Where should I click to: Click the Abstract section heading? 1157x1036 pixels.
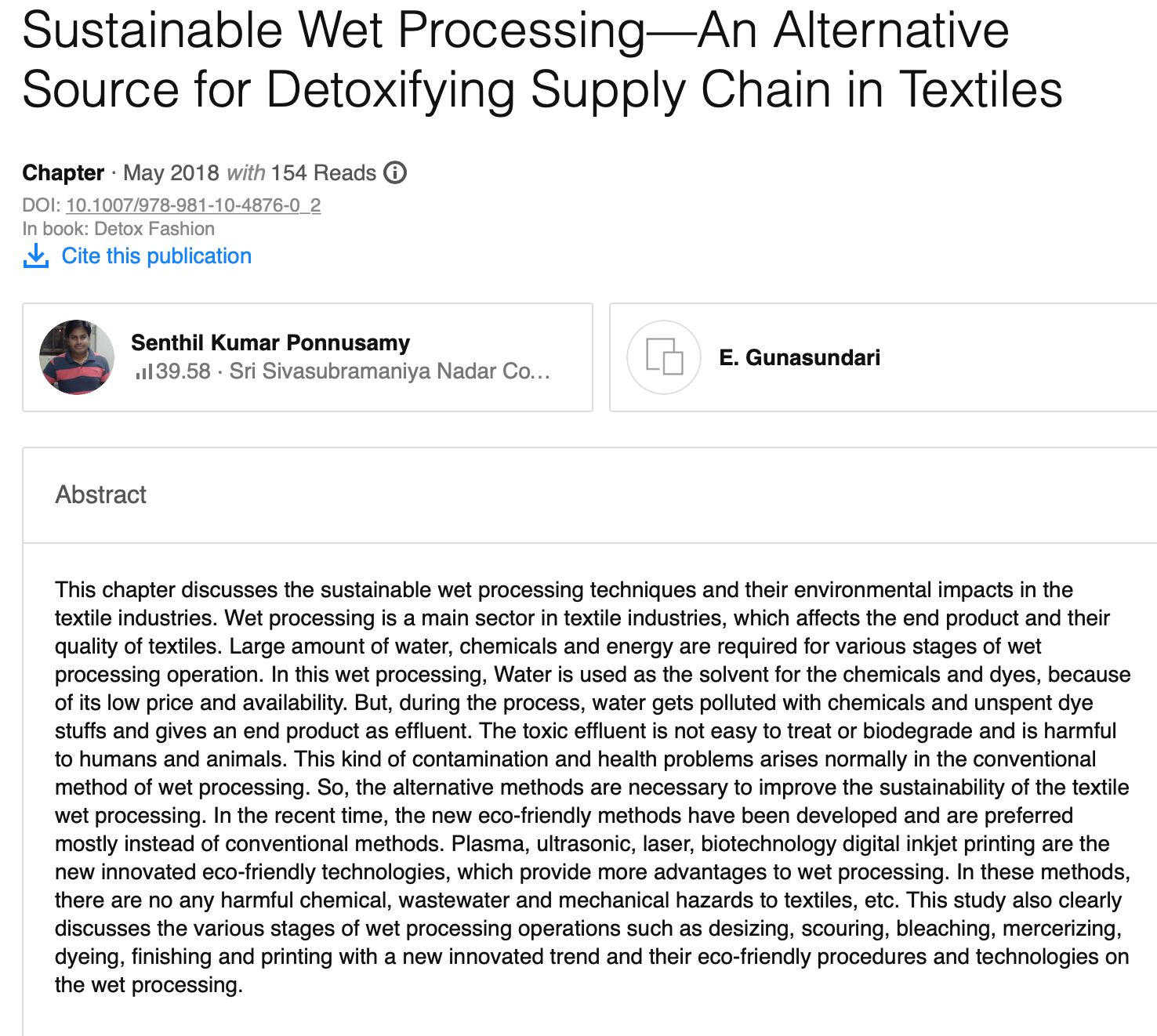click(100, 494)
